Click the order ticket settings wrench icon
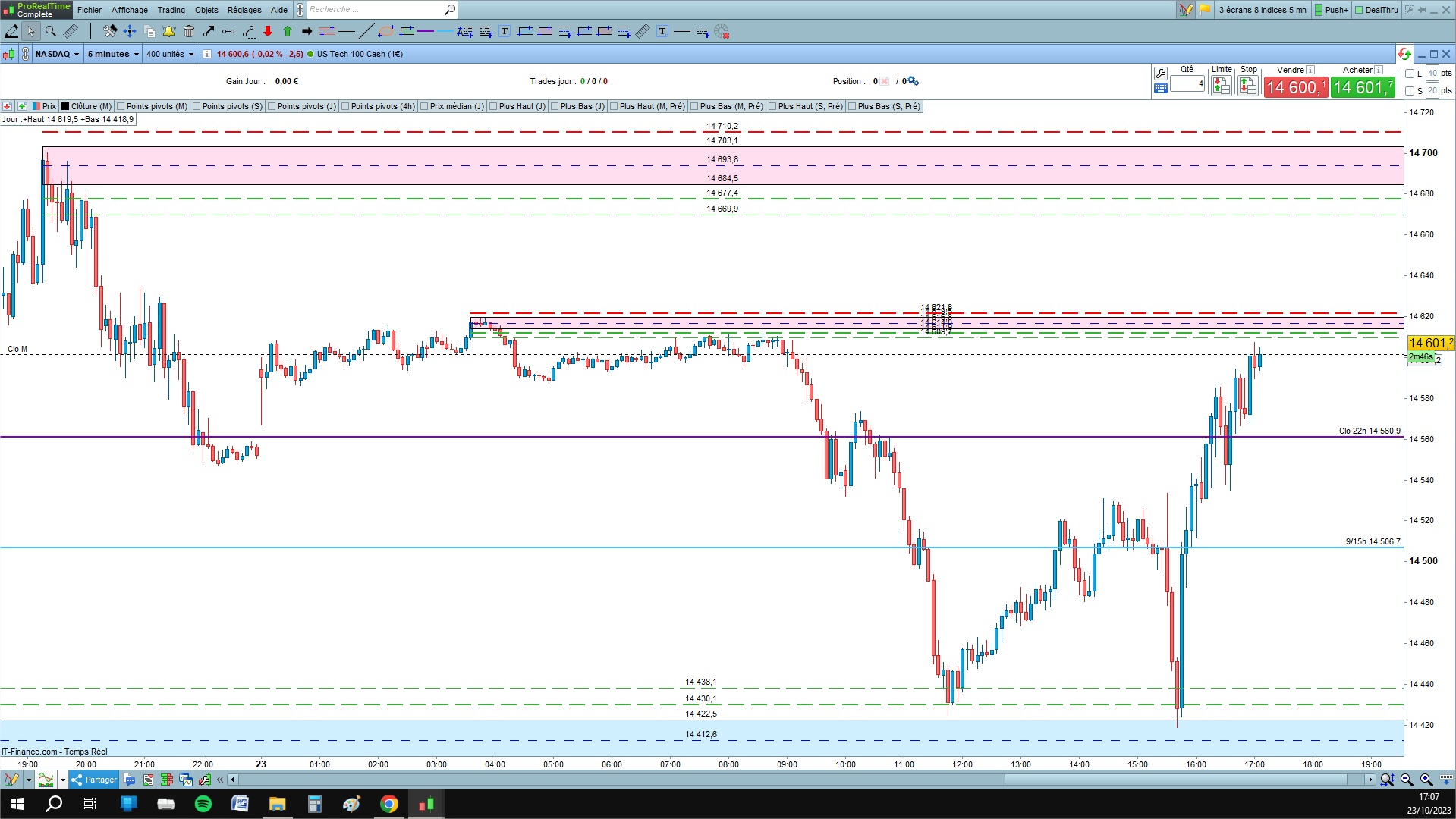This screenshot has width=1456, height=819. click(x=1160, y=74)
